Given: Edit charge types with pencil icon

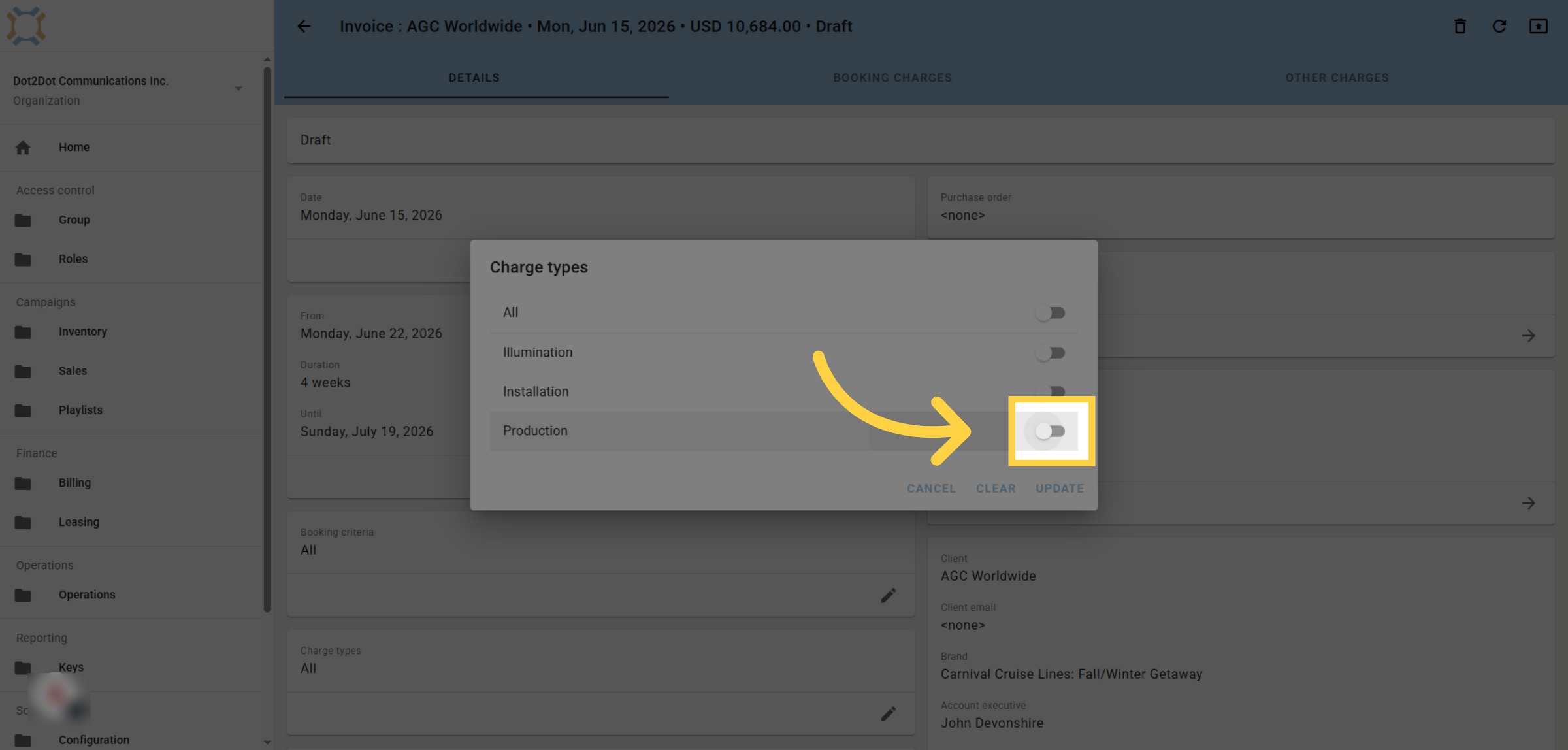Looking at the screenshot, I should point(889,713).
